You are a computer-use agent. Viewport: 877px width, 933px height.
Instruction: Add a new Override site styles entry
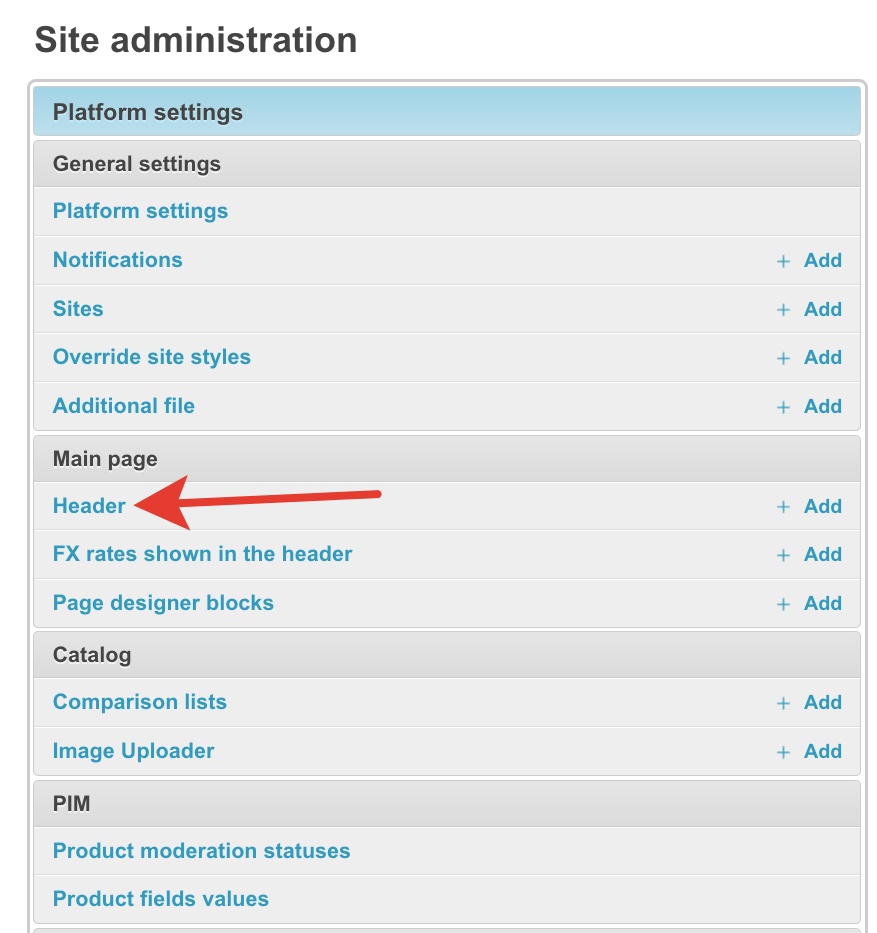tap(810, 358)
